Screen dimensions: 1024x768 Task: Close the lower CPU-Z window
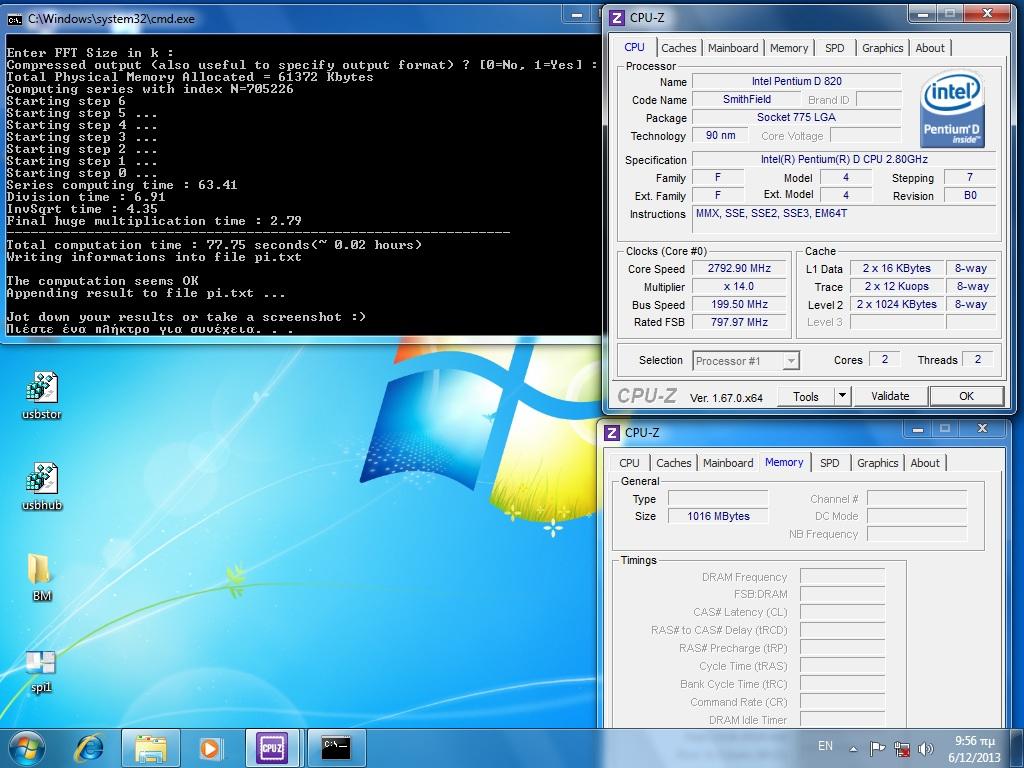(x=982, y=428)
